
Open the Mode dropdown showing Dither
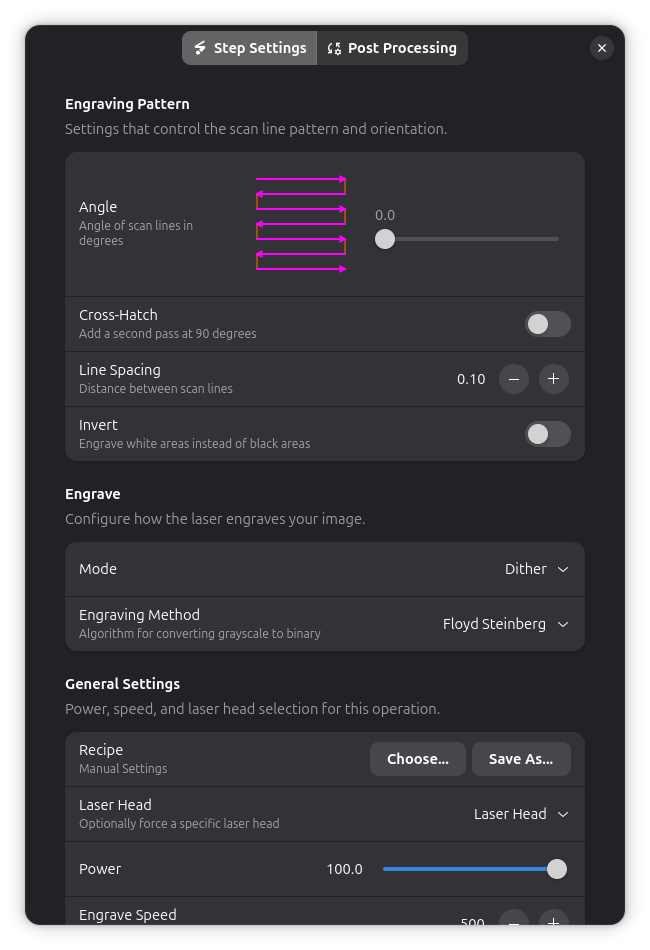pos(537,569)
